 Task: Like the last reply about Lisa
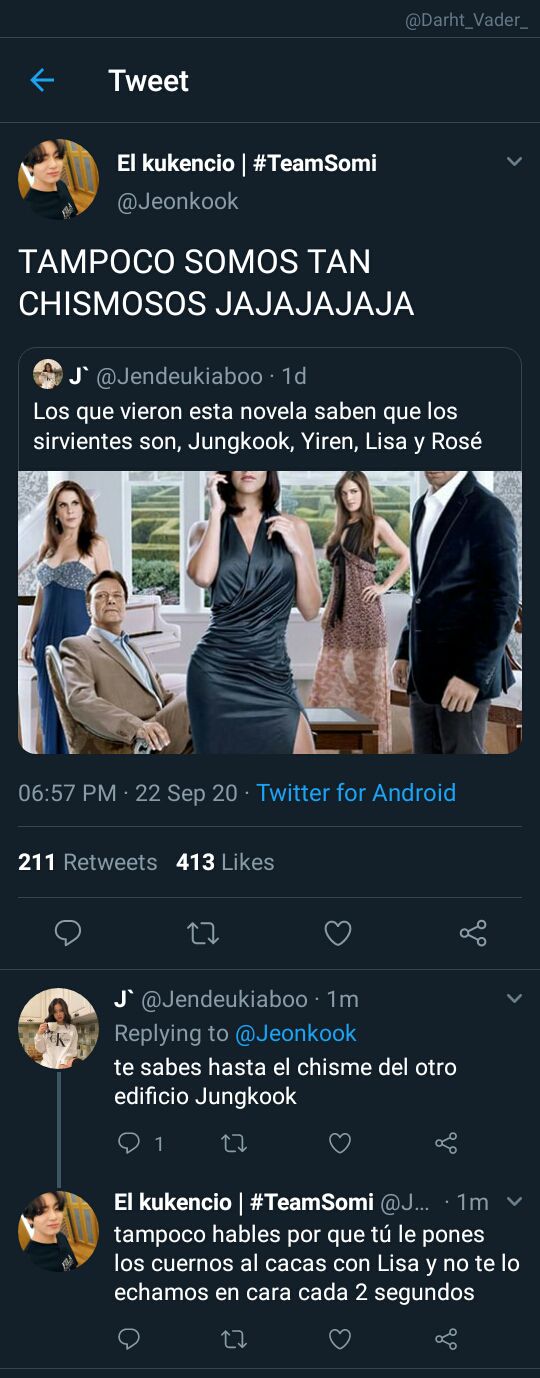coord(340,1339)
